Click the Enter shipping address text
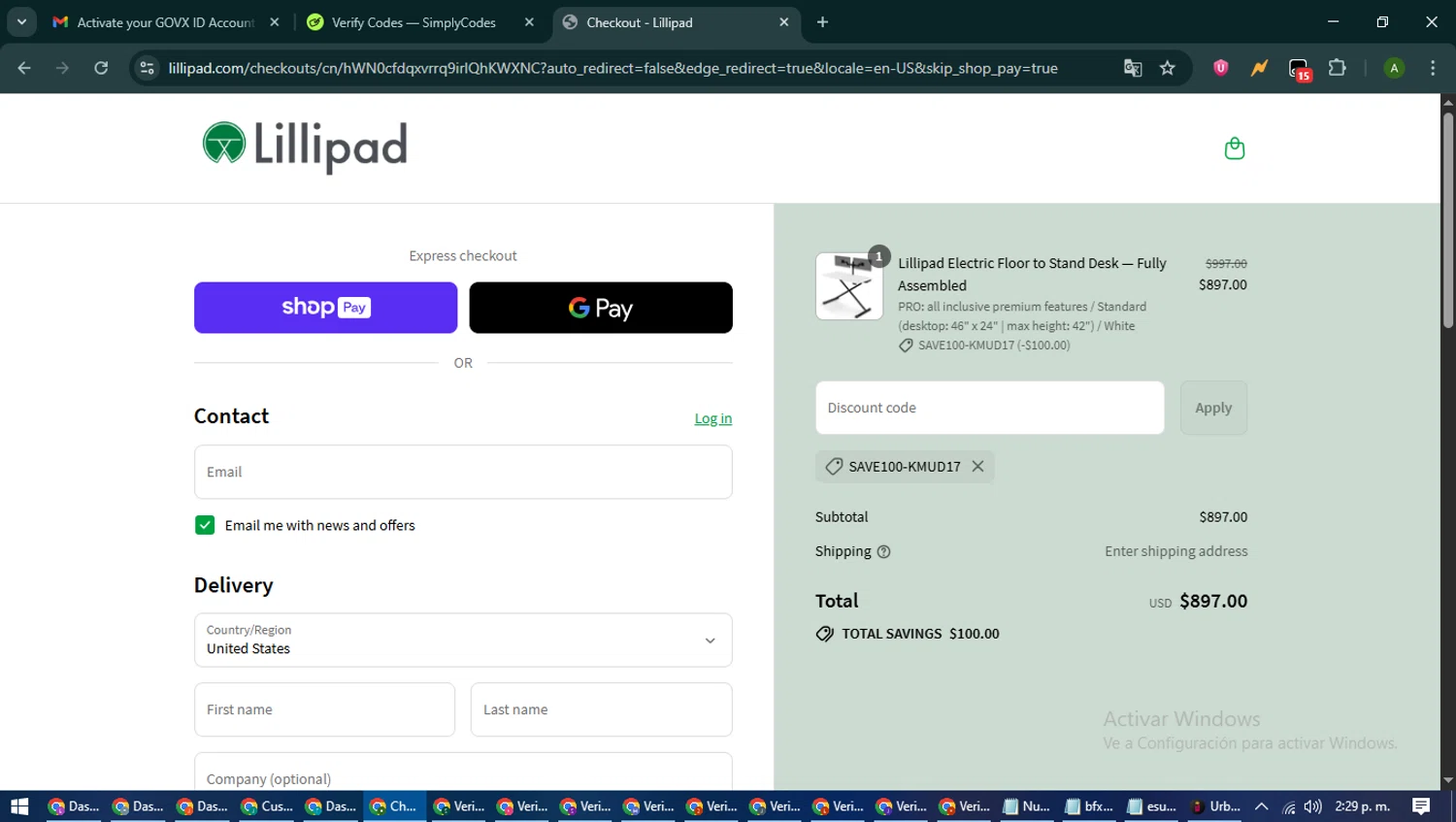The image size is (1456, 822). point(1175,551)
